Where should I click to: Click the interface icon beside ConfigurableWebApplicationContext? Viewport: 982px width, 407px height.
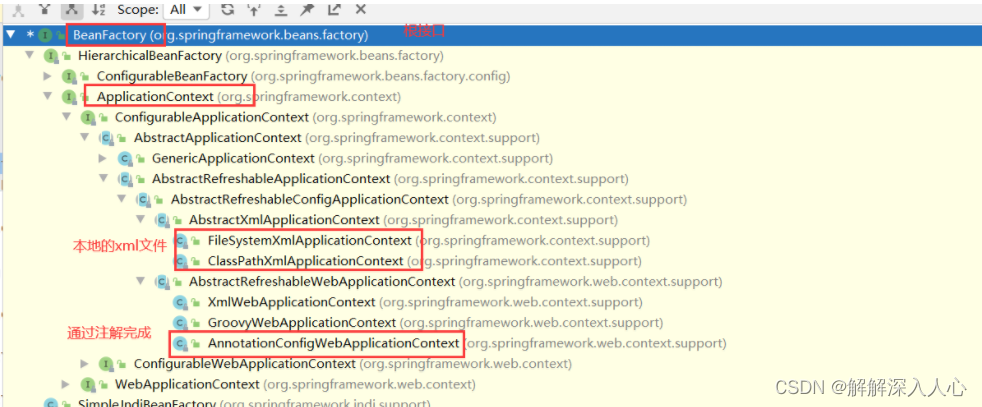[x=106, y=364]
